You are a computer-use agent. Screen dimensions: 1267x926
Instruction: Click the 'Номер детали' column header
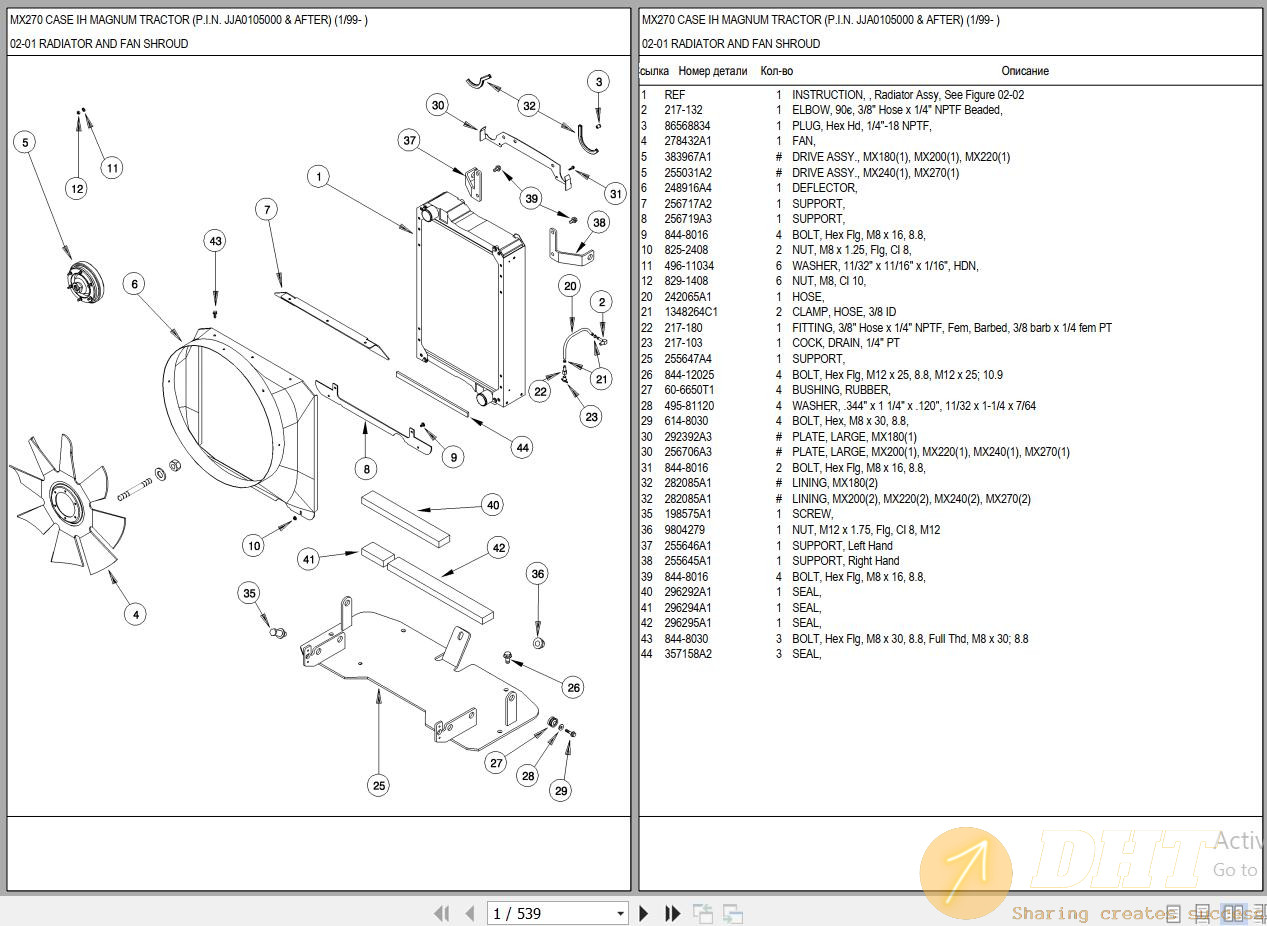[x=712, y=71]
